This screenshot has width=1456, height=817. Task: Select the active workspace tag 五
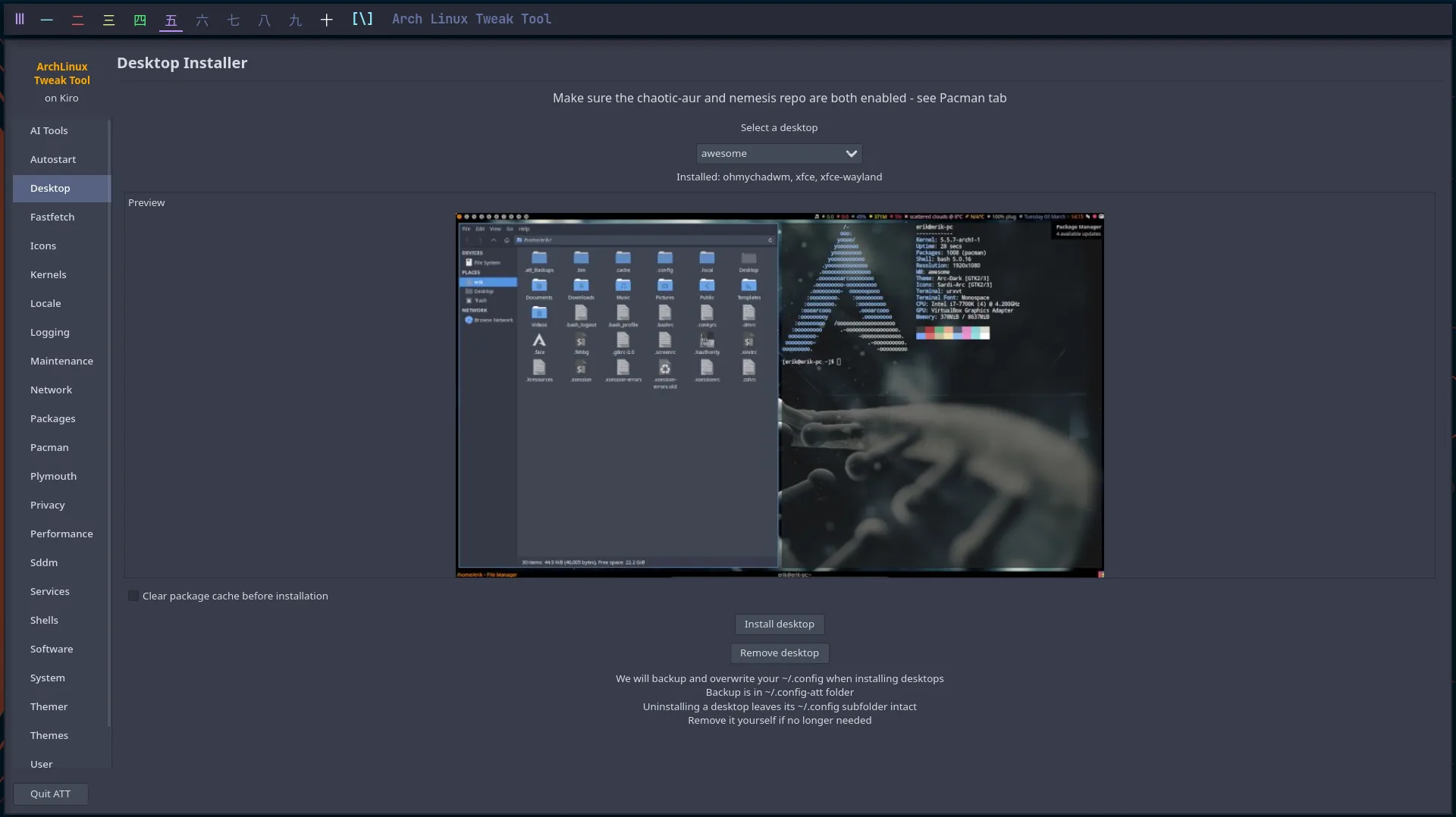[171, 20]
